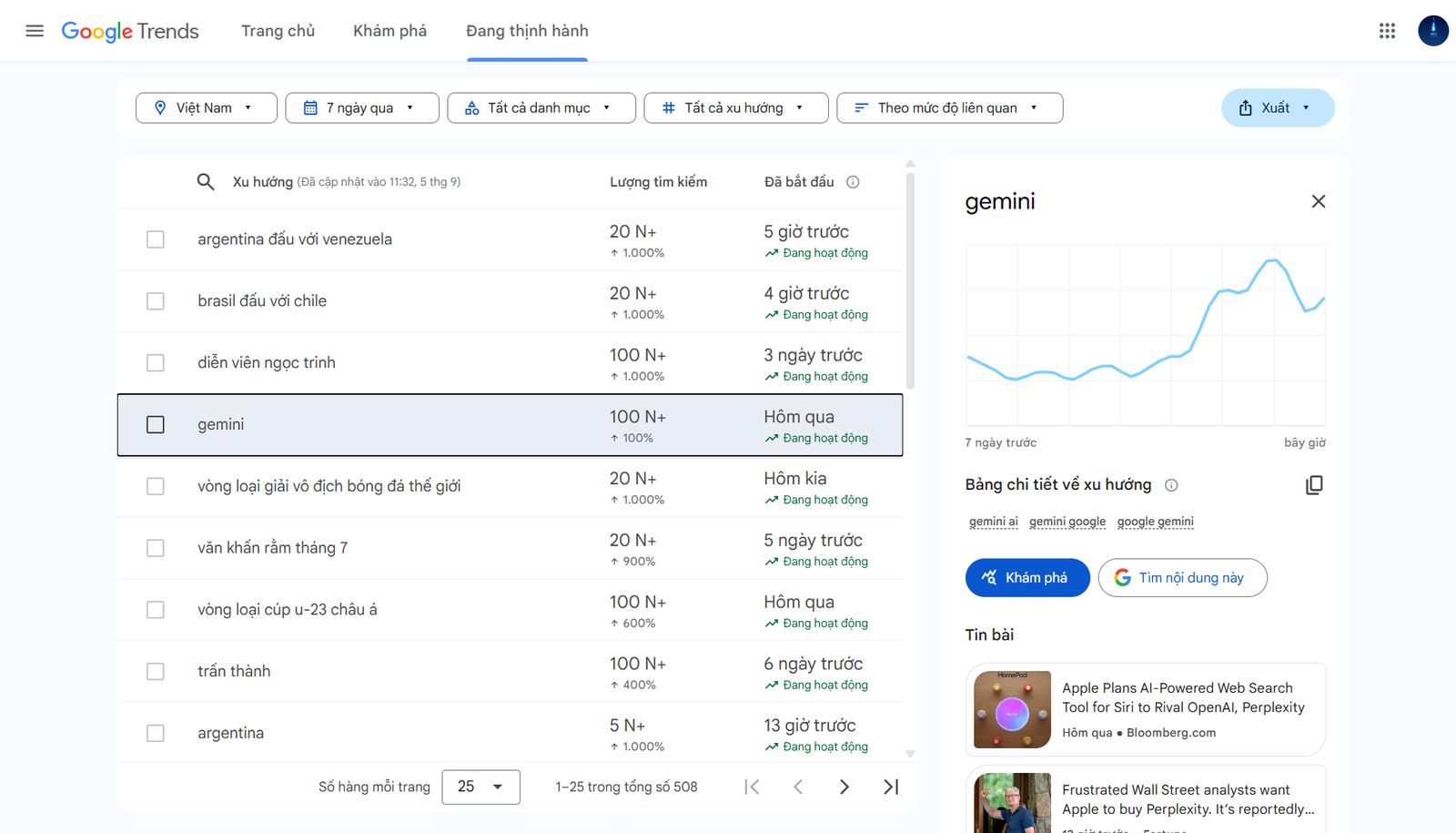Image resolution: width=1456 pixels, height=833 pixels.
Task: Click the trends list vertical scrollbar
Action: 910,280
